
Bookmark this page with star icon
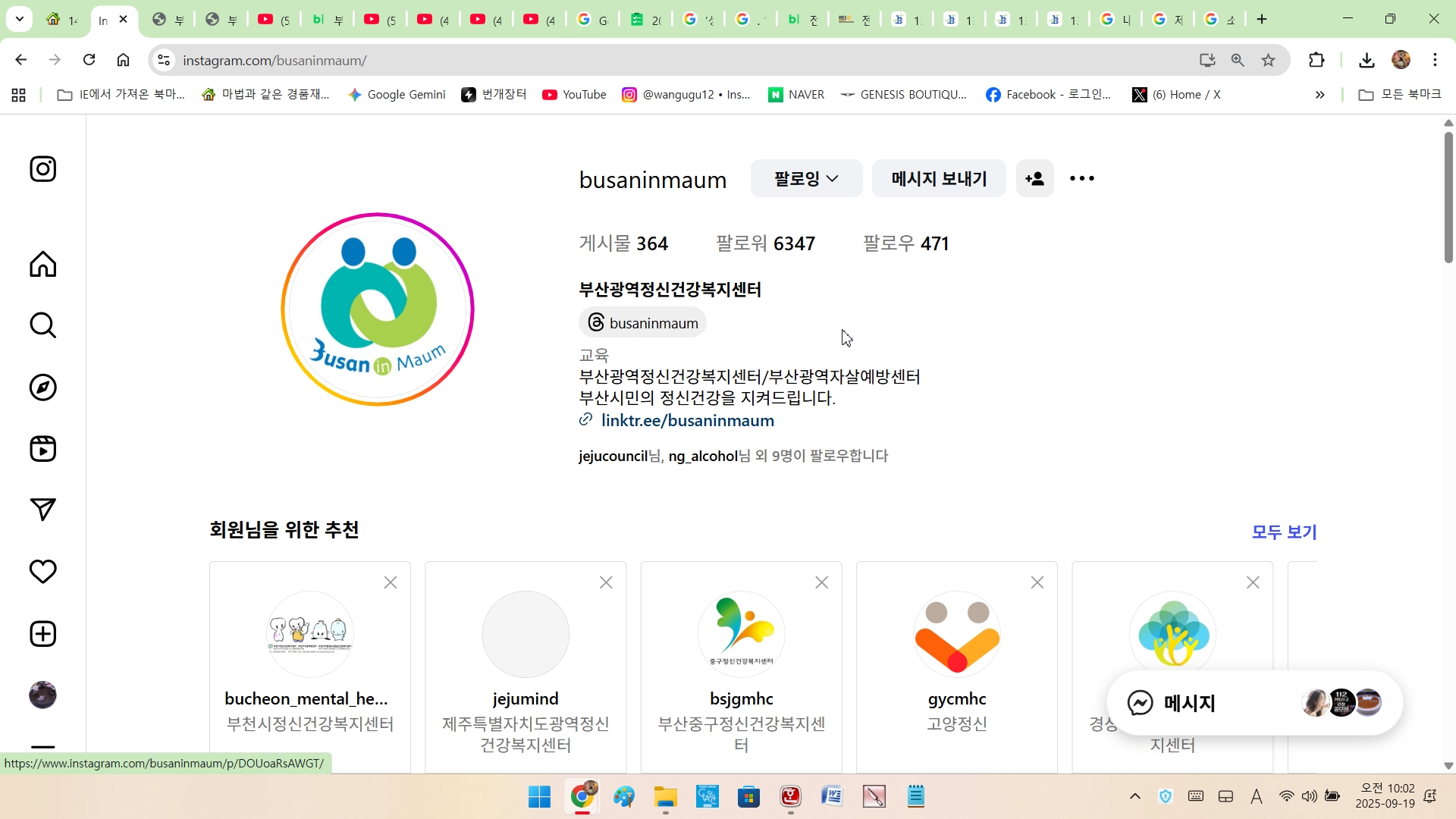click(1268, 60)
